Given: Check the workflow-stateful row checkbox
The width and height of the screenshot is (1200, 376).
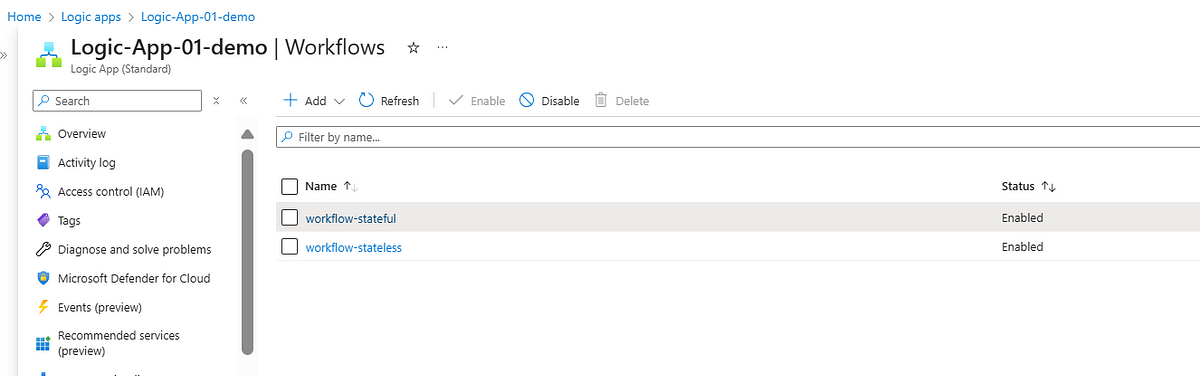Looking at the screenshot, I should (x=290, y=218).
